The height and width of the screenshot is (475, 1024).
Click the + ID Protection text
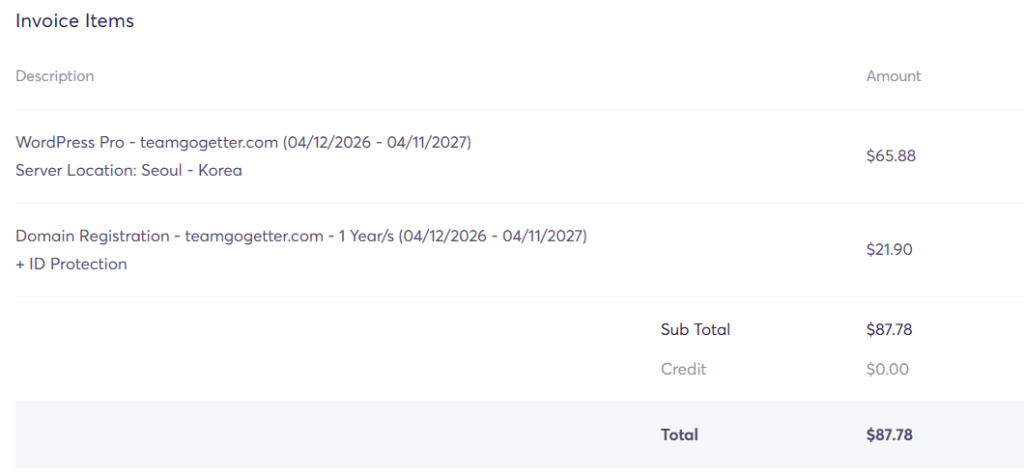point(71,265)
